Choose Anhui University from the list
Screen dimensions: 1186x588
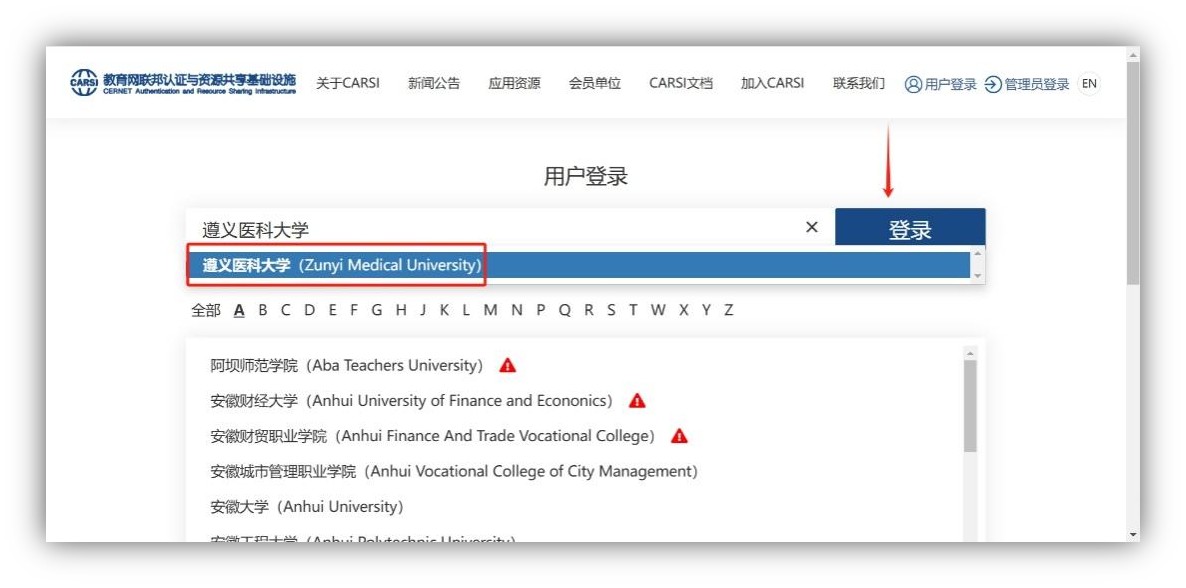click(306, 507)
